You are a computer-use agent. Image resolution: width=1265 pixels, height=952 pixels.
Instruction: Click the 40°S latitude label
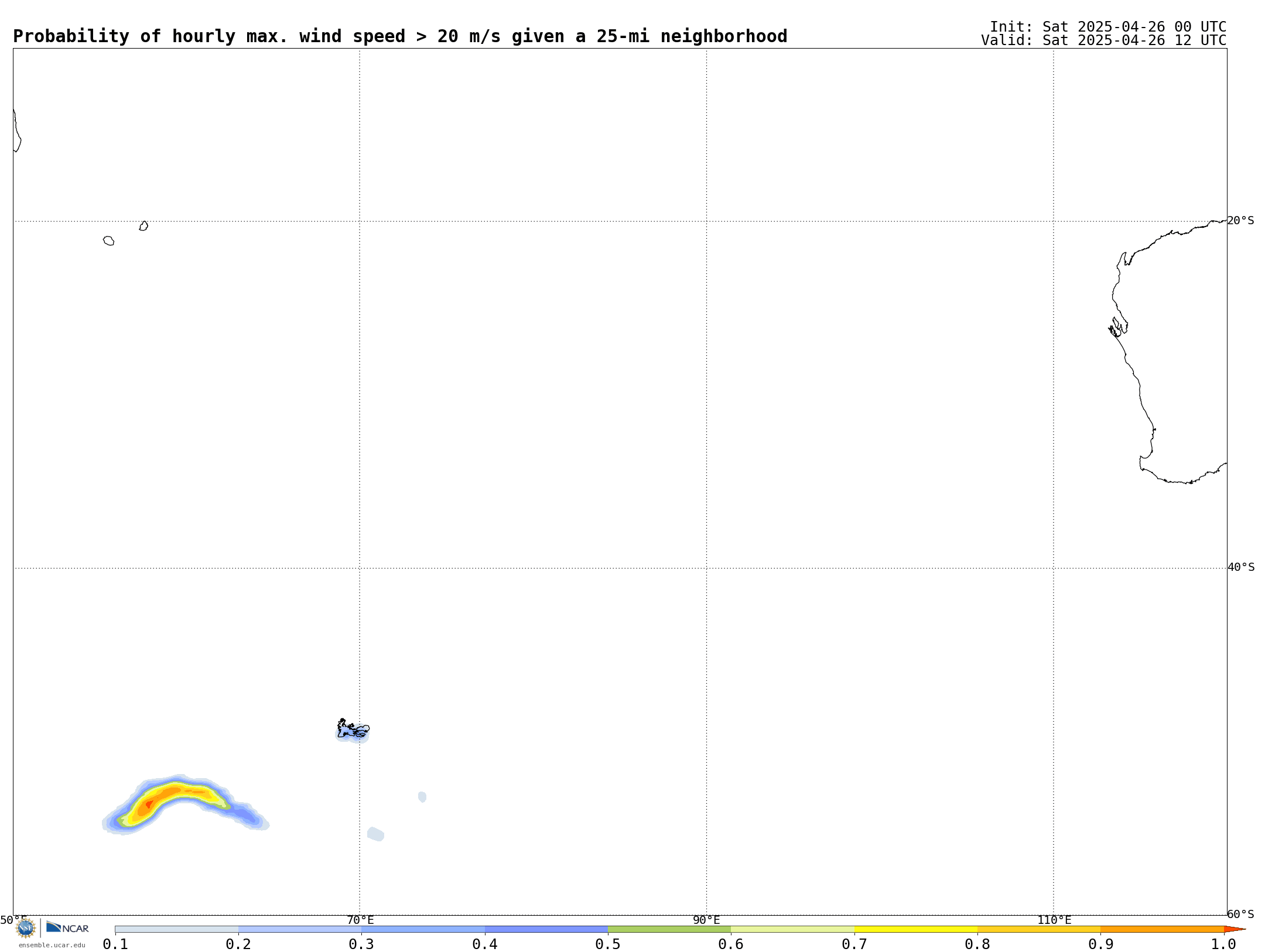pyautogui.click(x=1241, y=567)
